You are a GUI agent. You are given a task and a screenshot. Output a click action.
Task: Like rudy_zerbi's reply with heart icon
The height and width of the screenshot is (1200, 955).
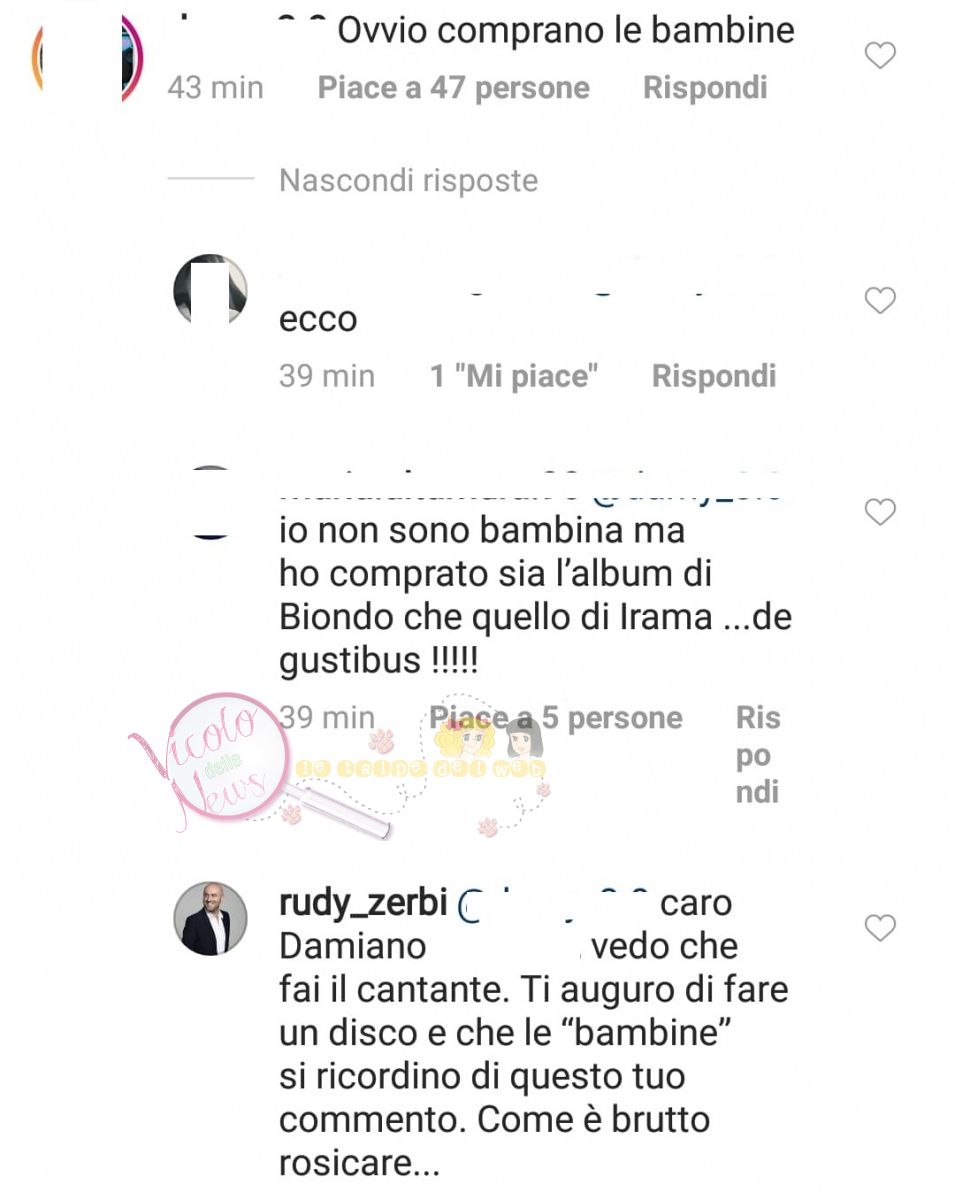tap(879, 929)
